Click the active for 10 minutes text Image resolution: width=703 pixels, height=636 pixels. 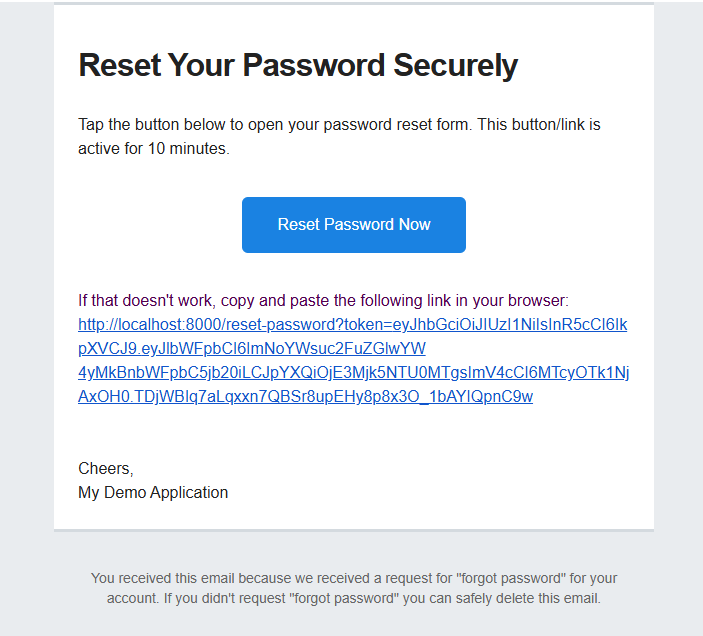click(154, 148)
